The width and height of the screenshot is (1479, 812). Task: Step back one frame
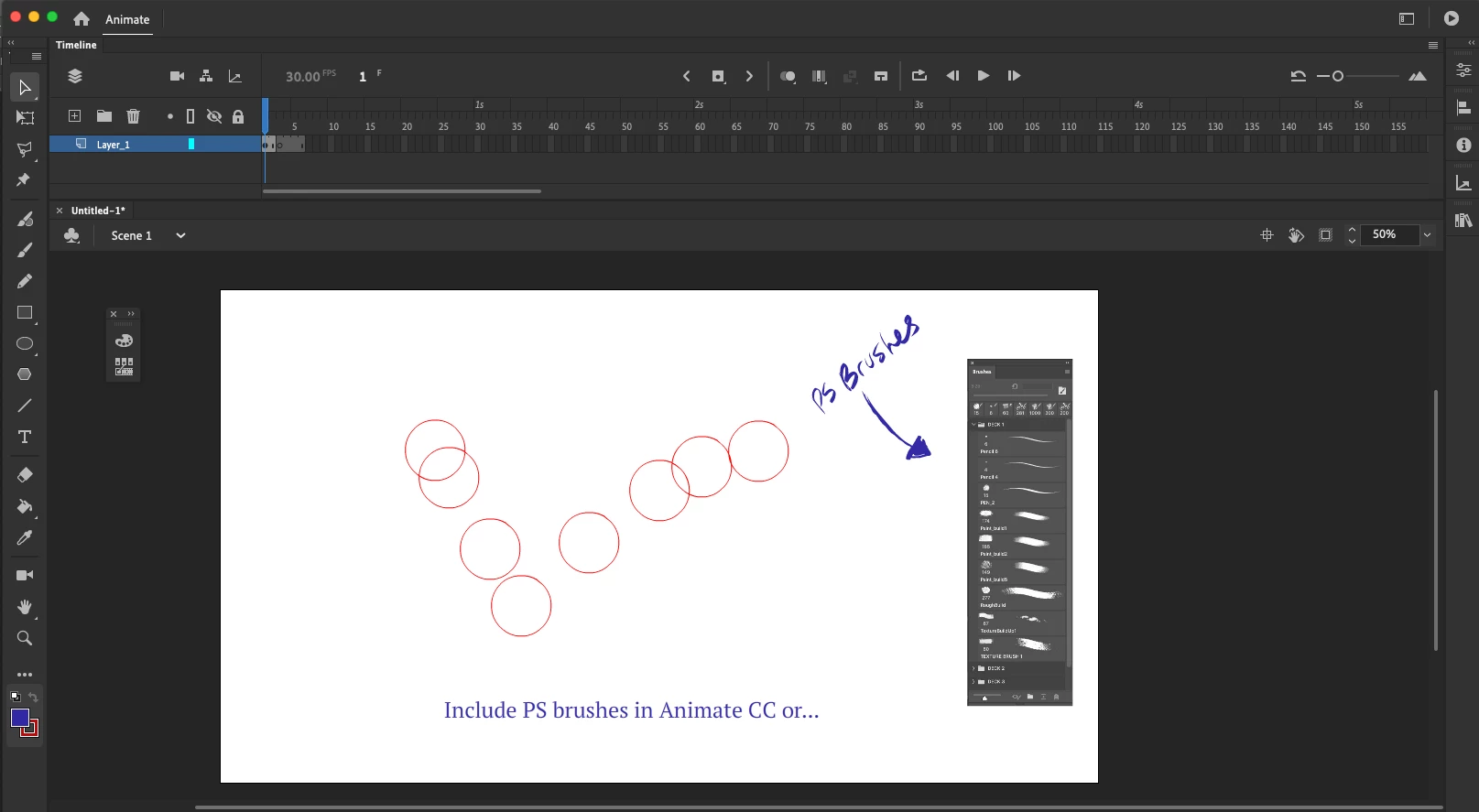click(x=952, y=76)
